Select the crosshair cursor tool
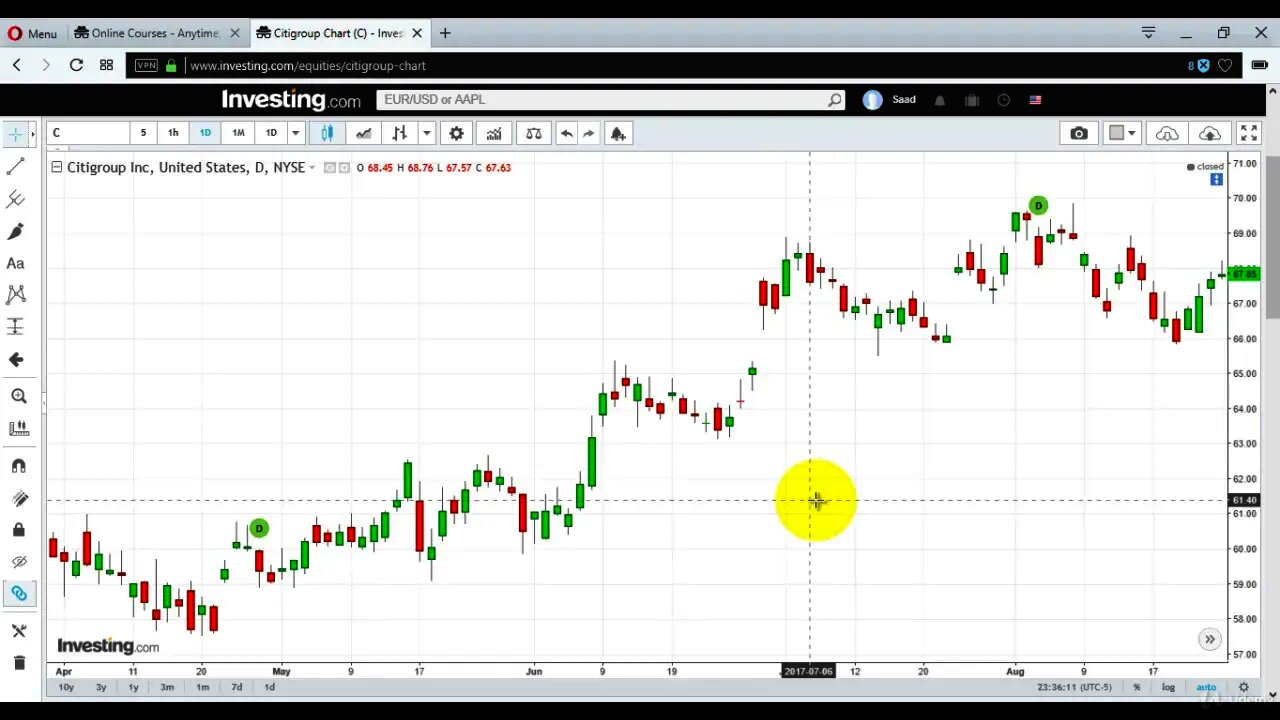The height and width of the screenshot is (720, 1280). click(x=16, y=134)
